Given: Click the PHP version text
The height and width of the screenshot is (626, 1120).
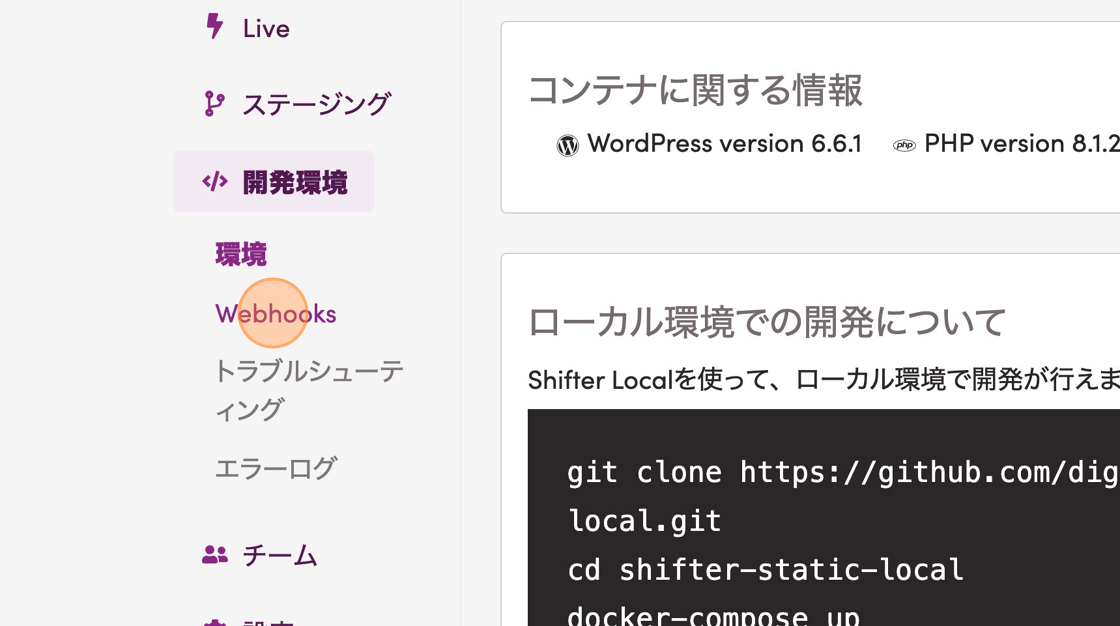Looking at the screenshot, I should pyautogui.click(x=1022, y=144).
